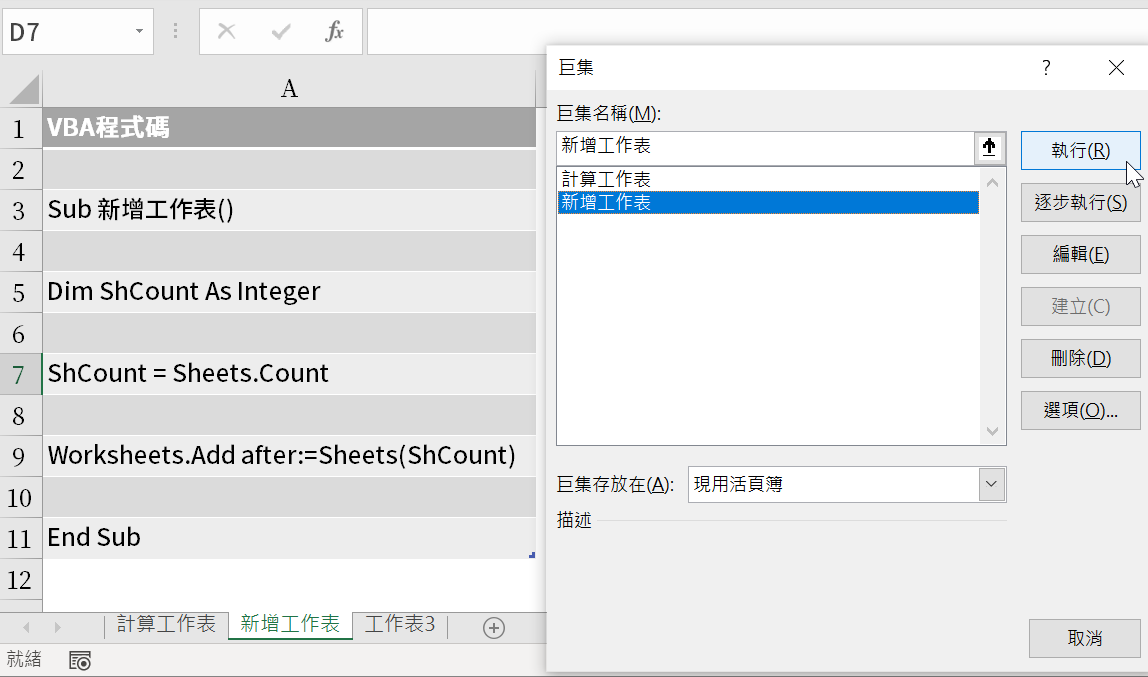
Task: Click 取消 to cancel the dialog
Action: pos(1084,638)
